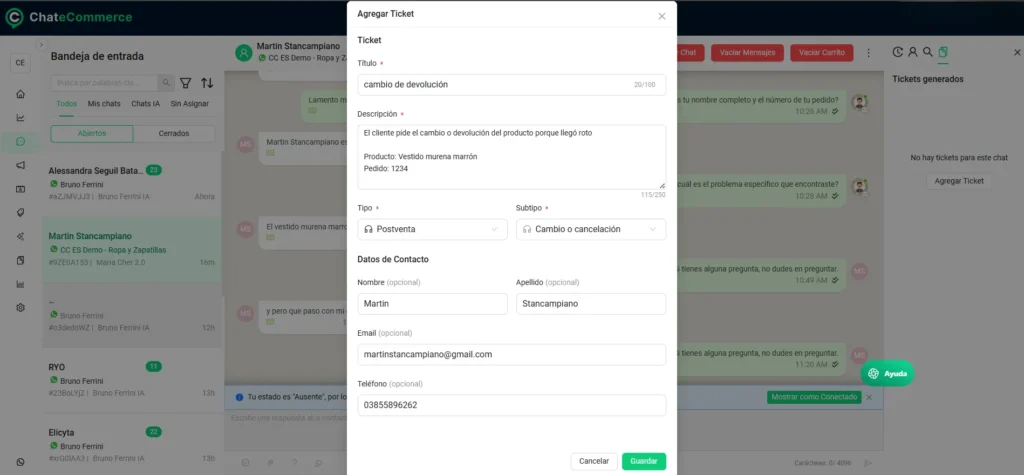Open the line chart analytics sidebar icon
This screenshot has height=475, width=1024.
coord(20,118)
